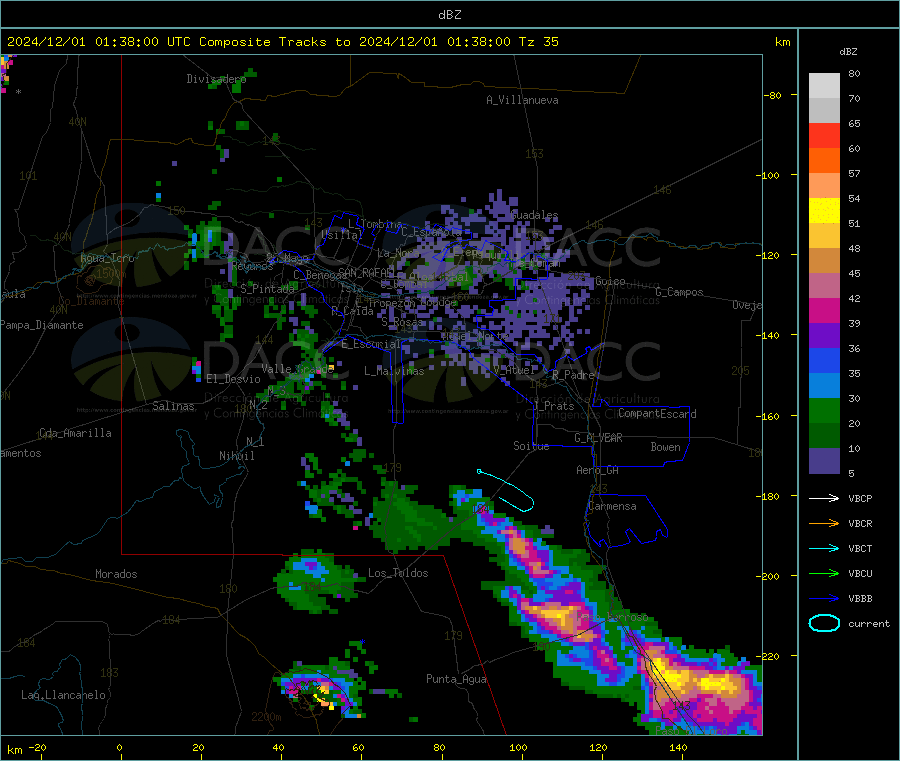This screenshot has height=761, width=900.
Task: Click the Goico map label
Action: [610, 281]
